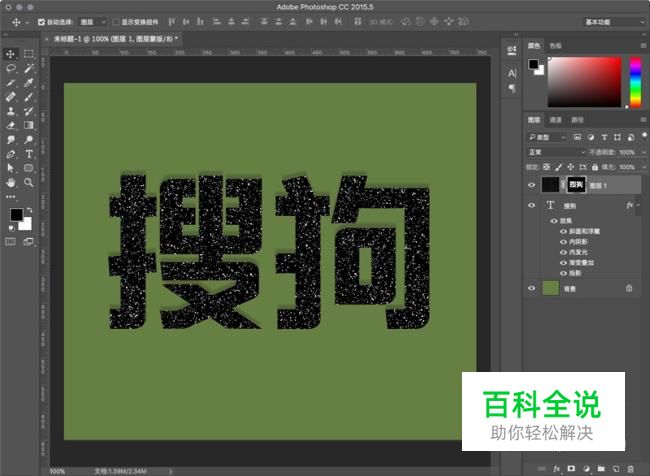
Task: Change screen mode at toolbox bottom
Action: [29, 241]
